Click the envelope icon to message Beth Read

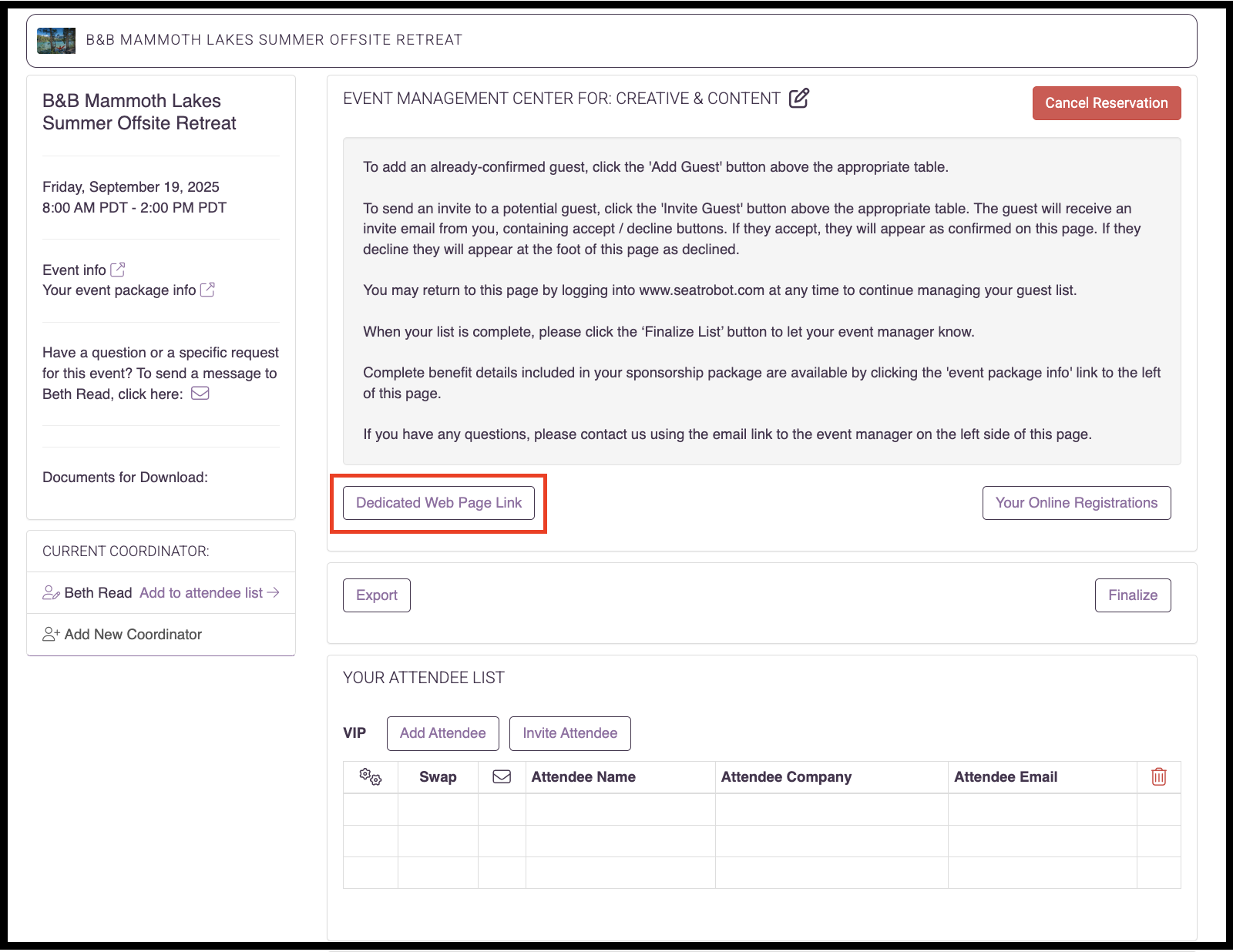click(x=200, y=394)
